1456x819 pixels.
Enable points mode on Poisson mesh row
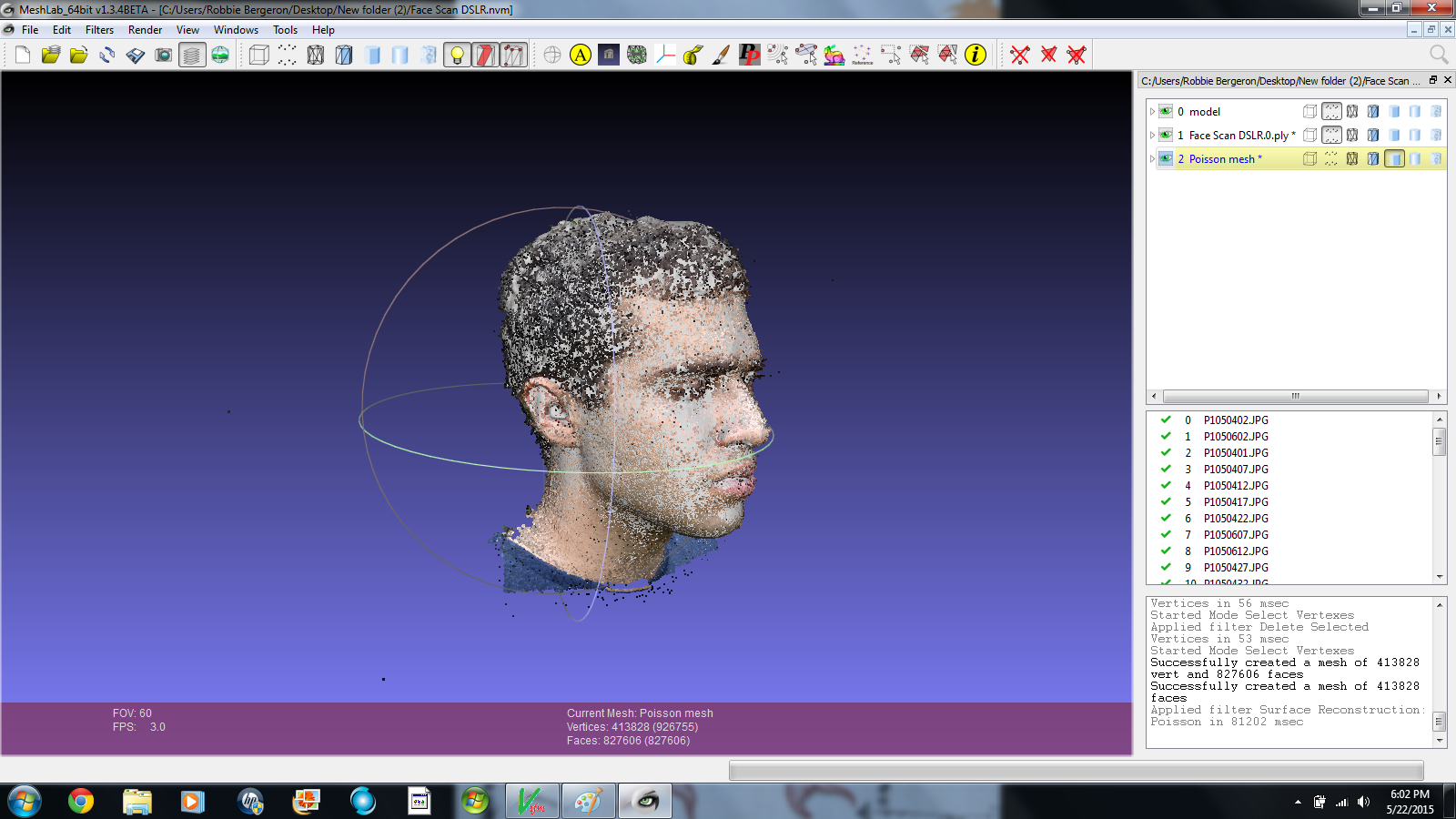pos(1331,158)
